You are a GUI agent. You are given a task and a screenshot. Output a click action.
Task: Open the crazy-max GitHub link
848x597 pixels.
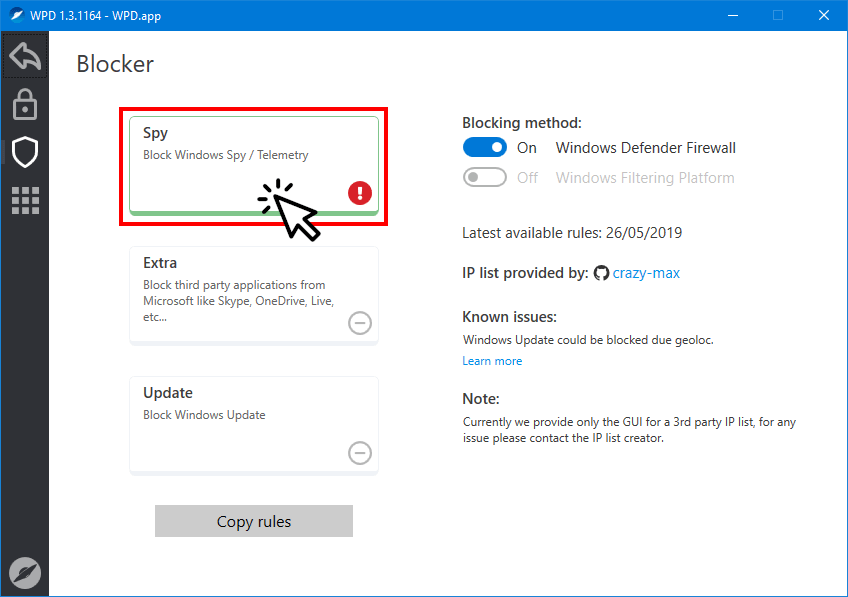click(x=646, y=273)
